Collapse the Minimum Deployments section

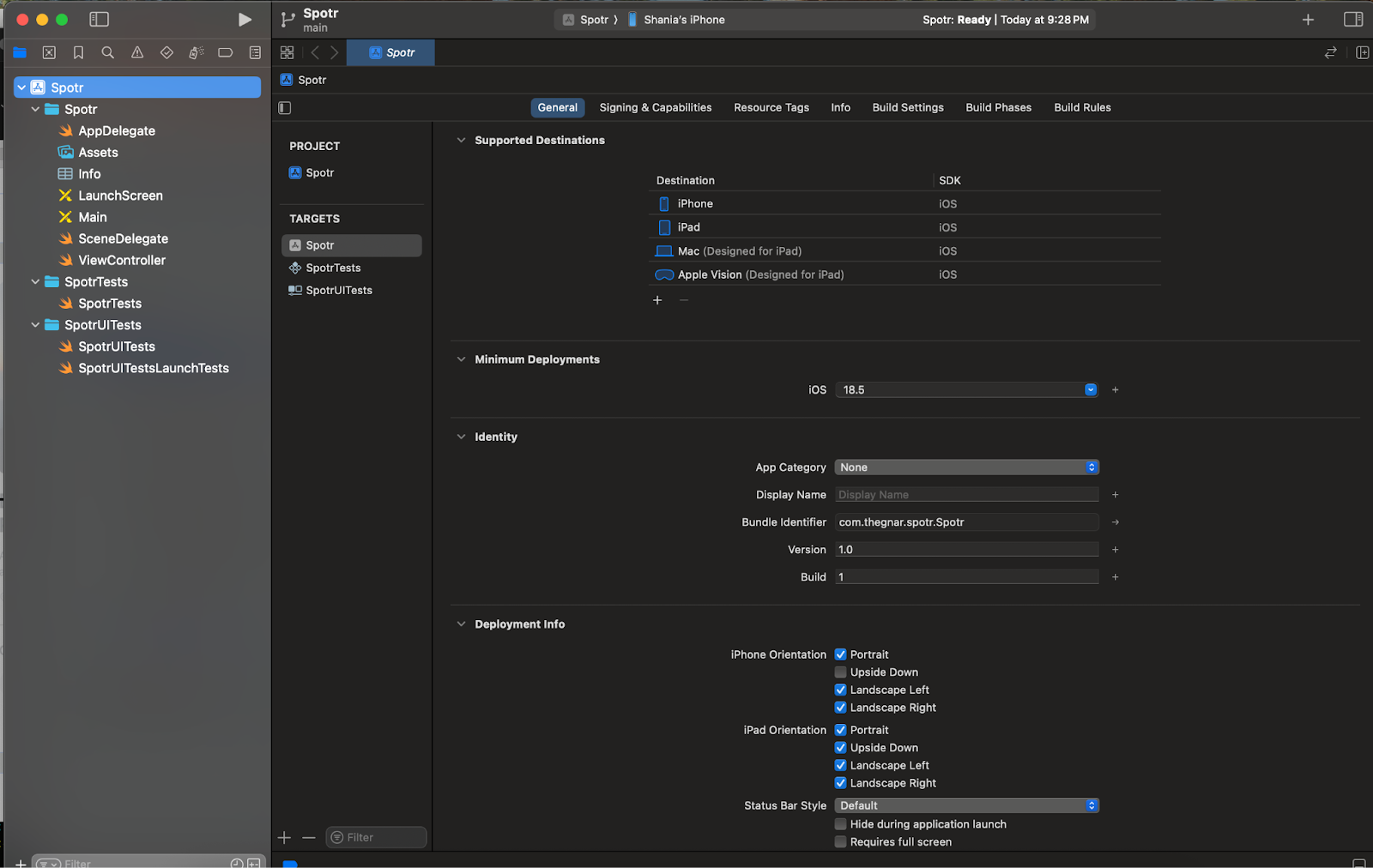(461, 359)
